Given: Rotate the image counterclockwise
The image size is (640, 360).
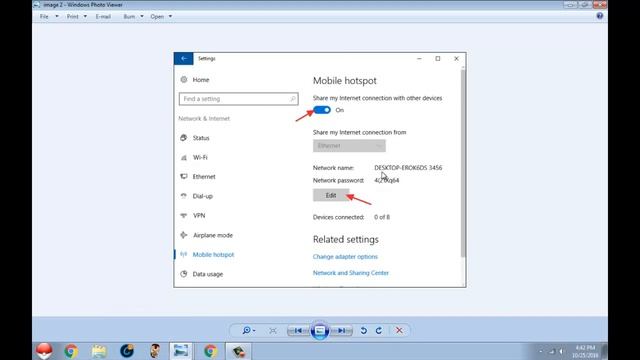Looking at the screenshot, I should [364, 331].
